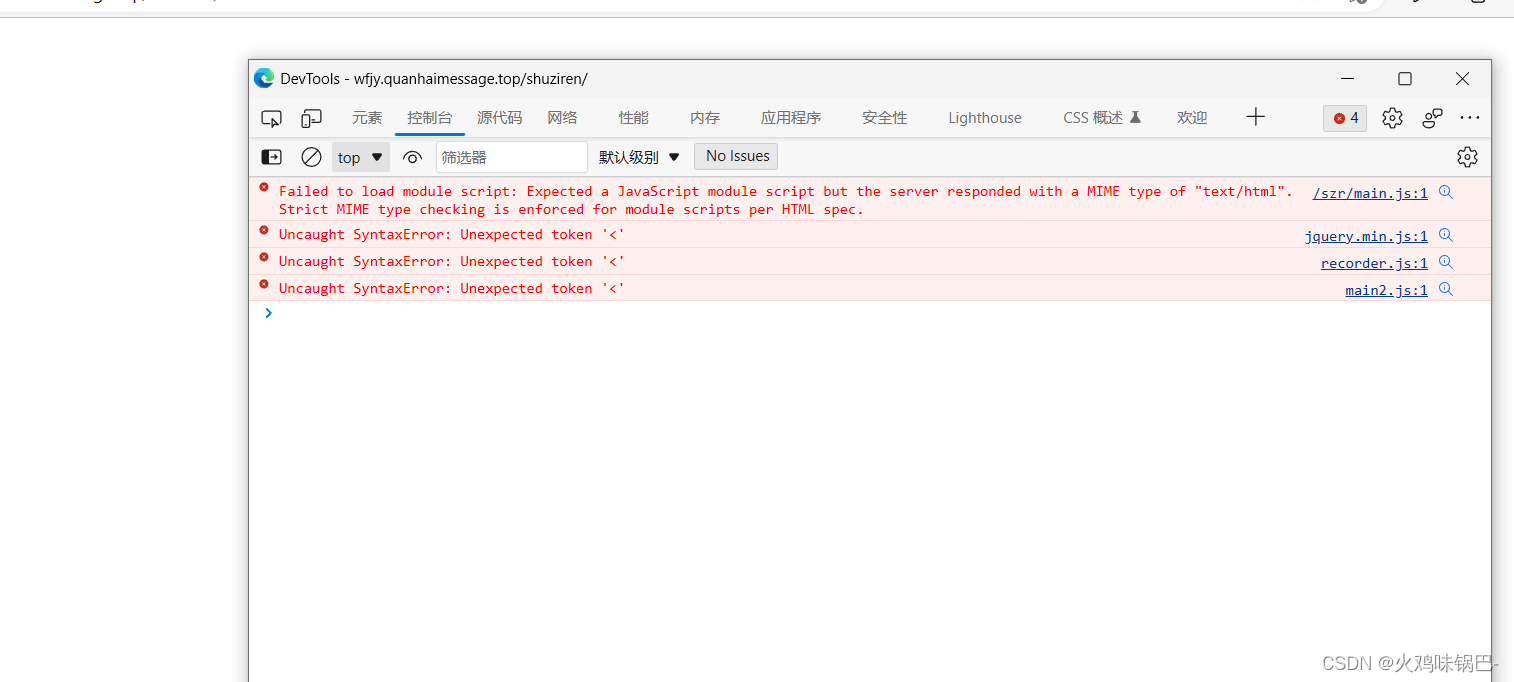Focus the 筛选器 filter input
Image resolution: width=1514 pixels, height=682 pixels.
point(511,157)
